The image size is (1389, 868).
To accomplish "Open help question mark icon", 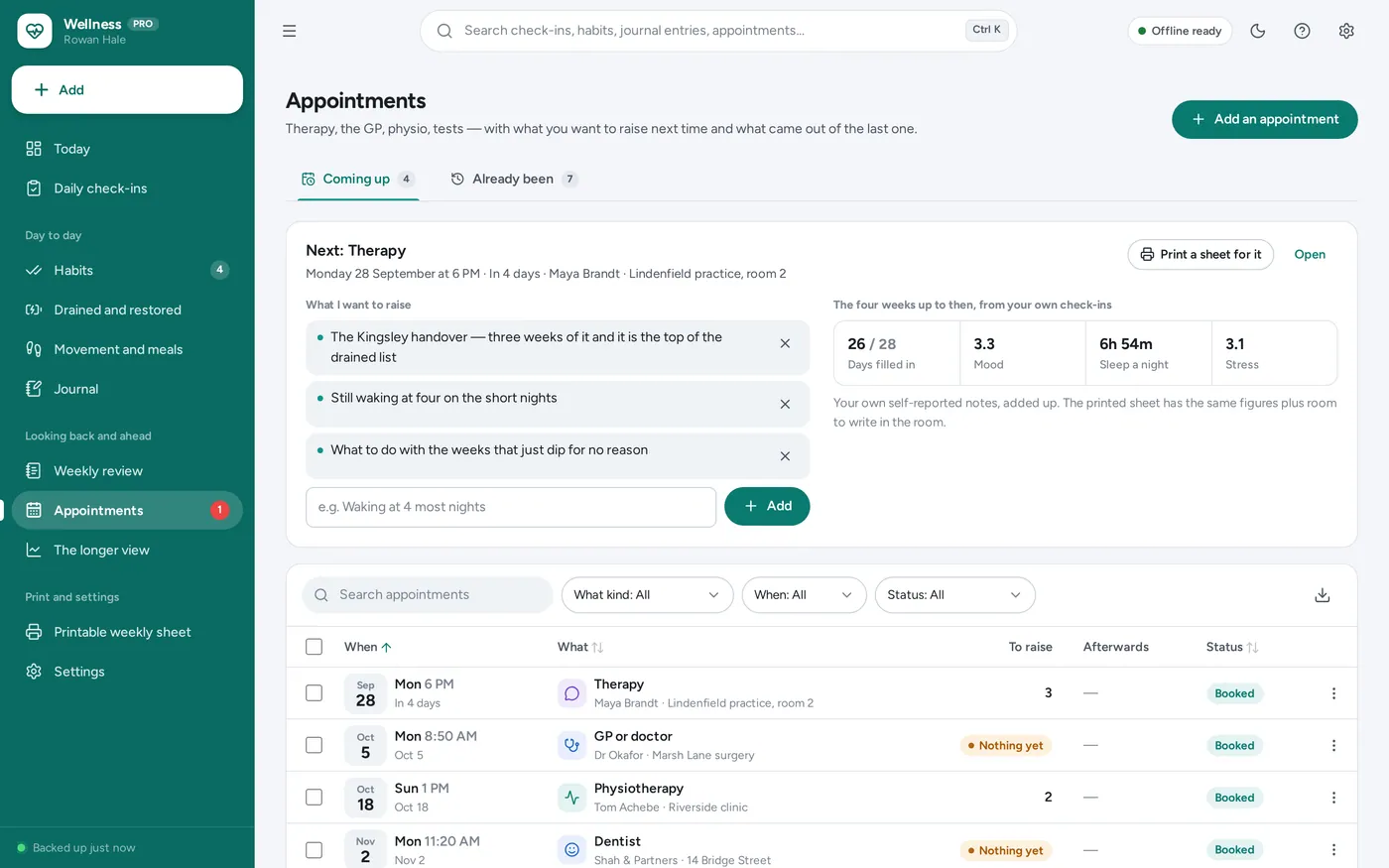I will point(1303,31).
